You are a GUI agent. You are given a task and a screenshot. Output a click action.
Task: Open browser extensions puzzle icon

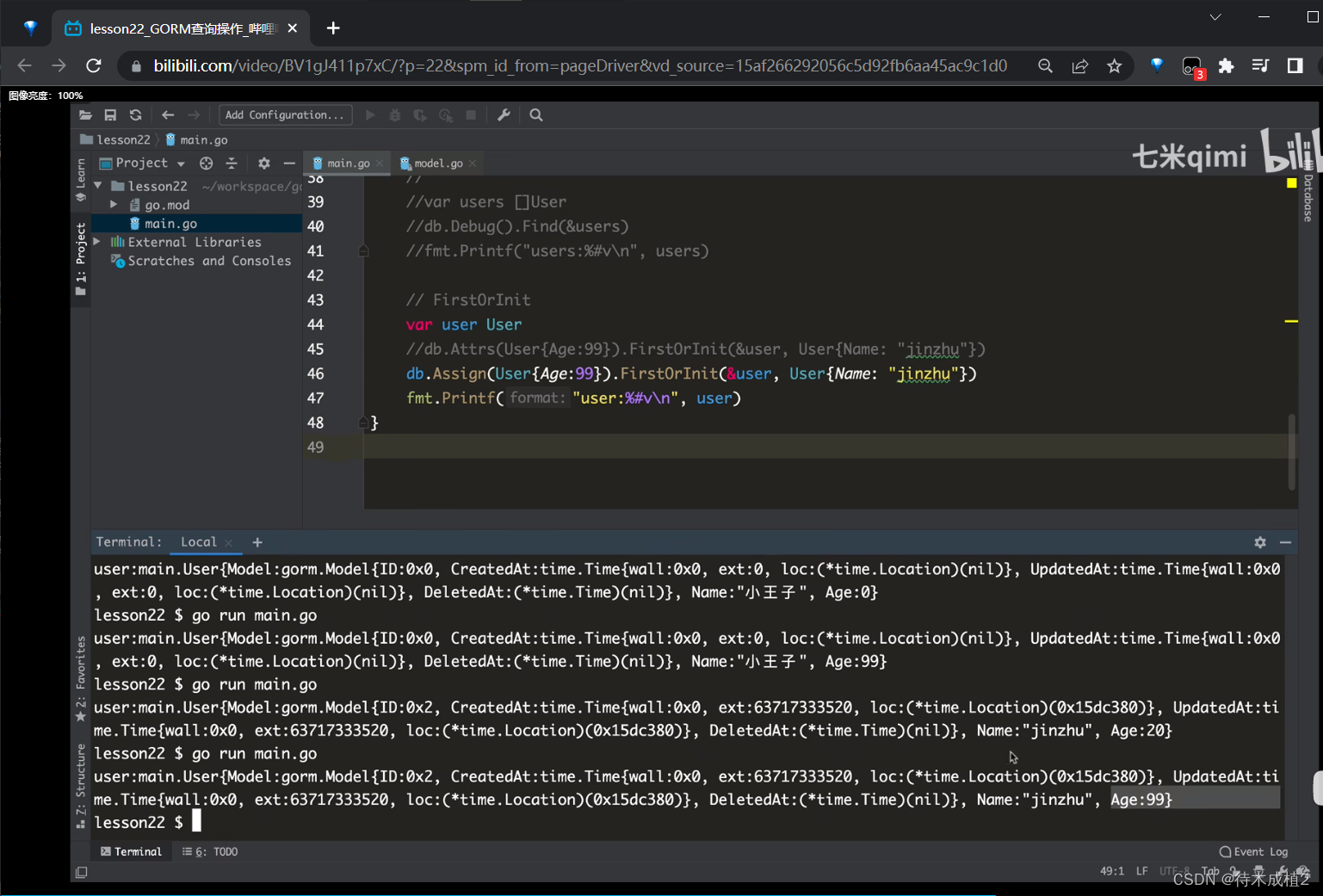(1226, 66)
